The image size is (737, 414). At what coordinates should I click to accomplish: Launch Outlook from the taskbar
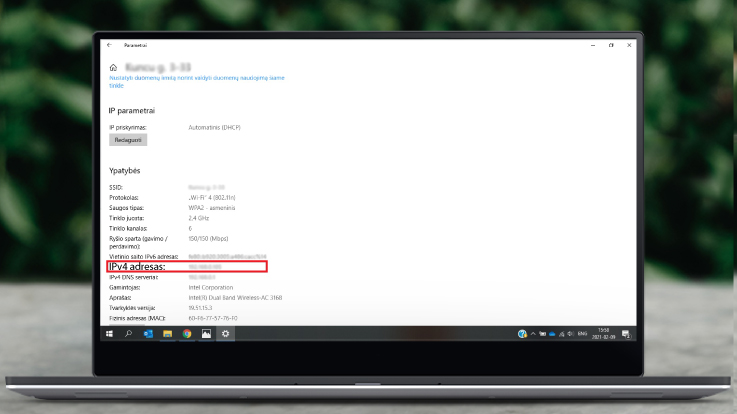pos(148,333)
